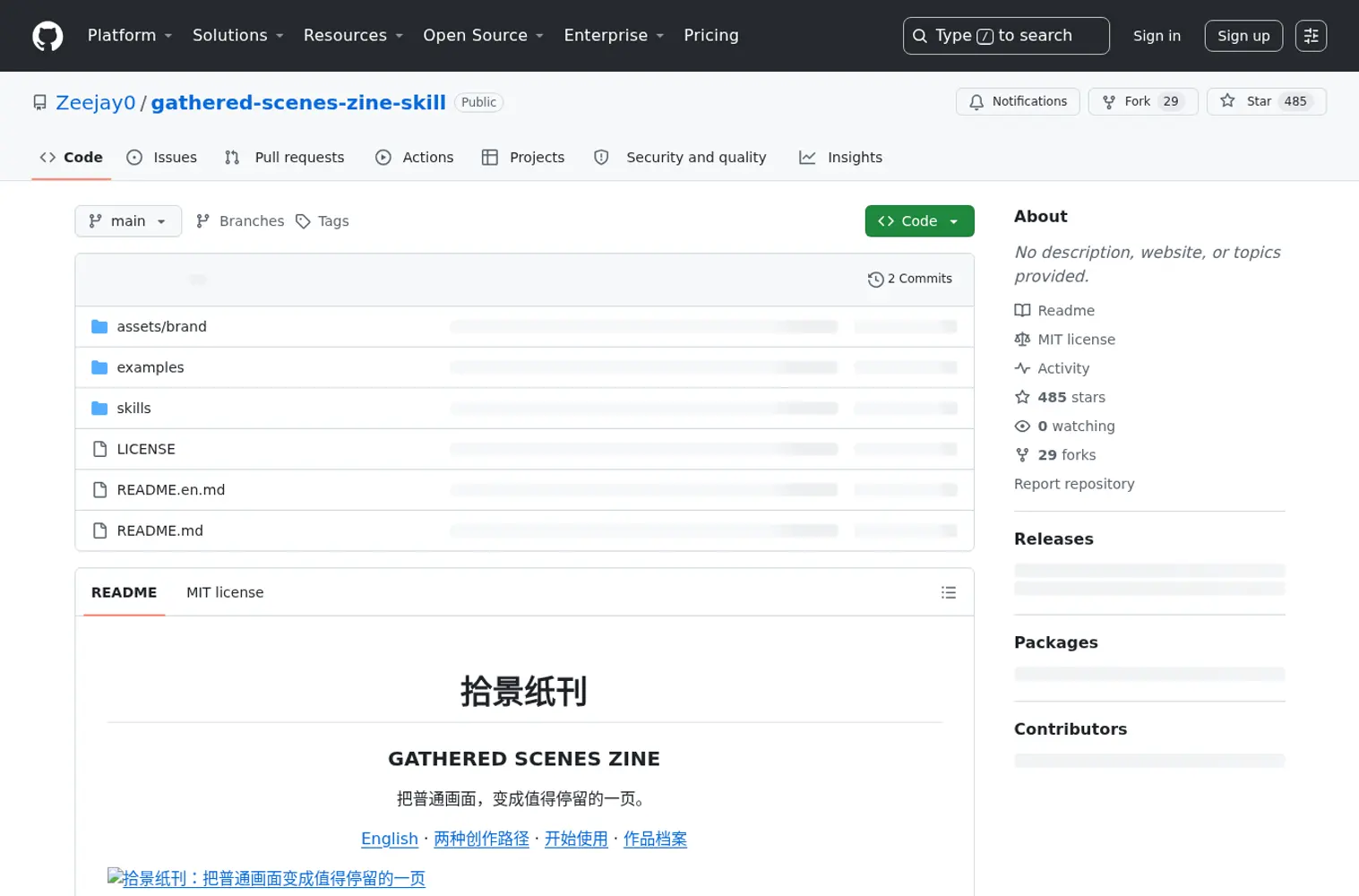
Task: View the 2 Commits history
Action: (910, 280)
